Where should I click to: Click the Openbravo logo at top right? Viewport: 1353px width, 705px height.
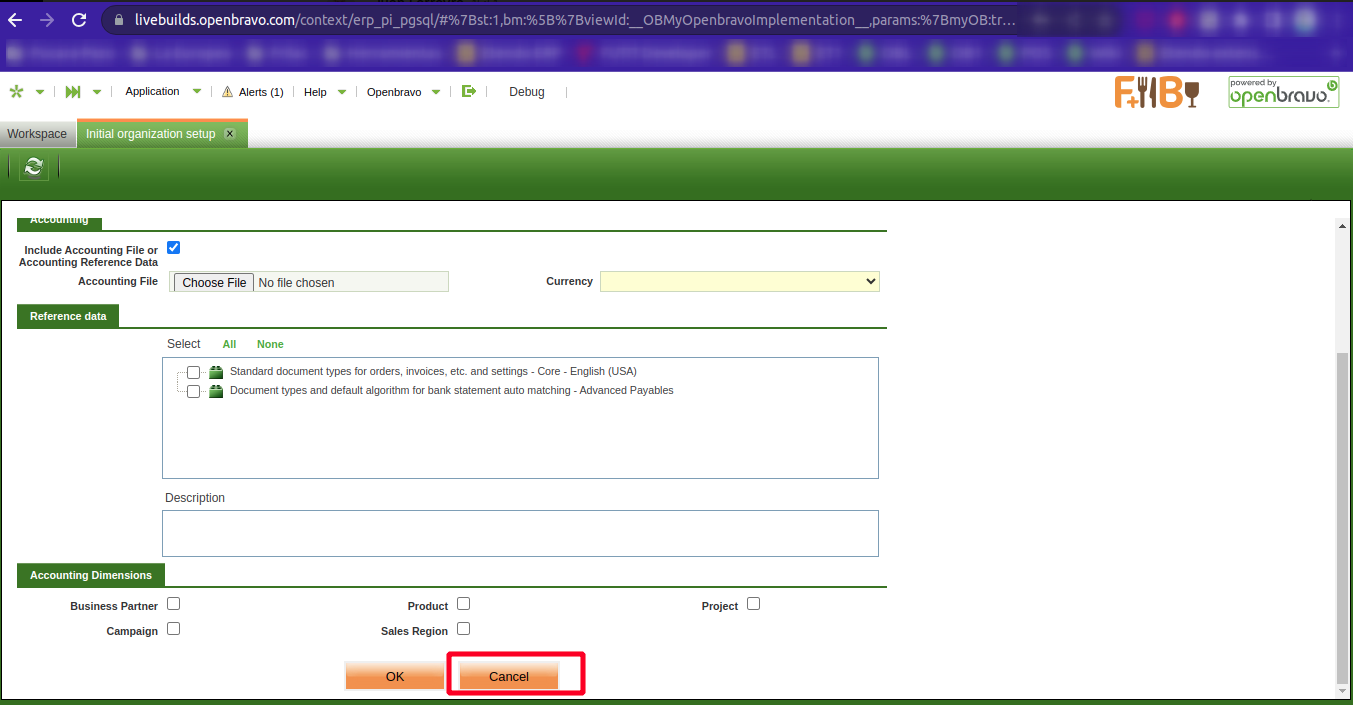[x=1283, y=93]
